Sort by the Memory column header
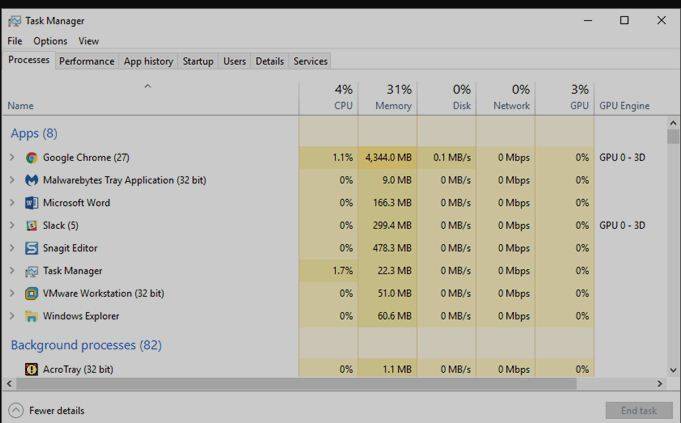 (387, 98)
